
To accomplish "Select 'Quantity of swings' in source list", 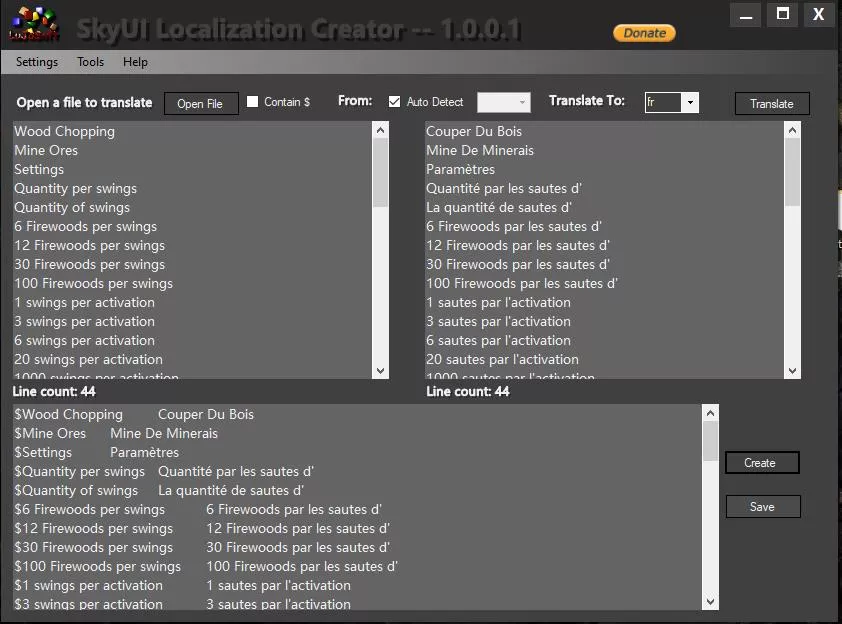I will 72,207.
